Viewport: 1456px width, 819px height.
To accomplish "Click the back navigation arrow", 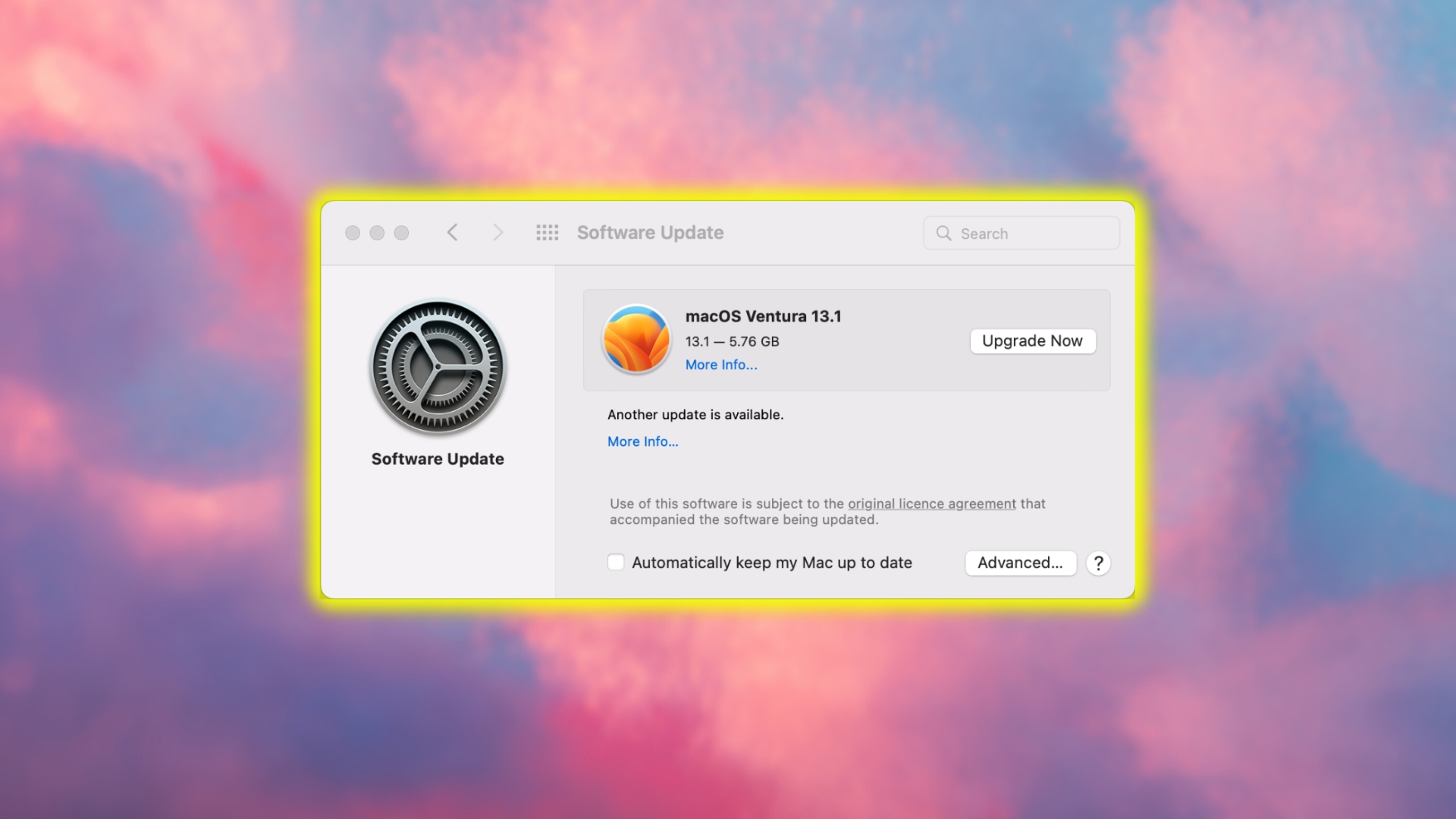I will tap(453, 232).
